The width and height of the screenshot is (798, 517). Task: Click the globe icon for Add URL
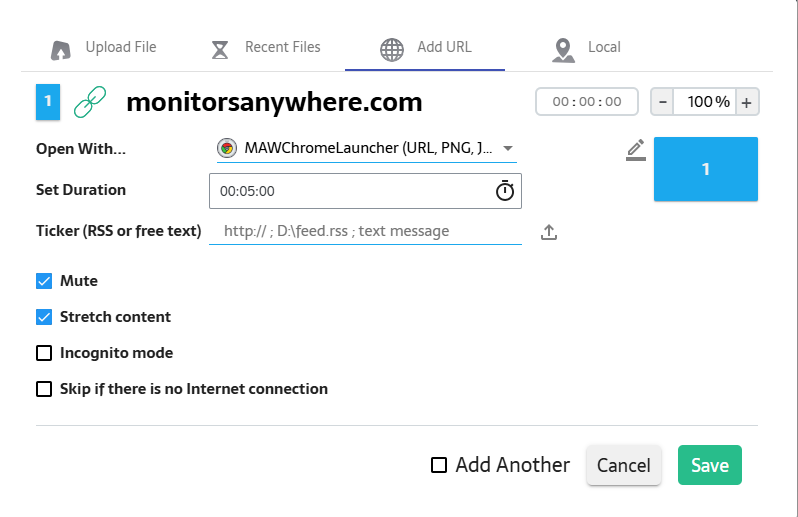392,49
